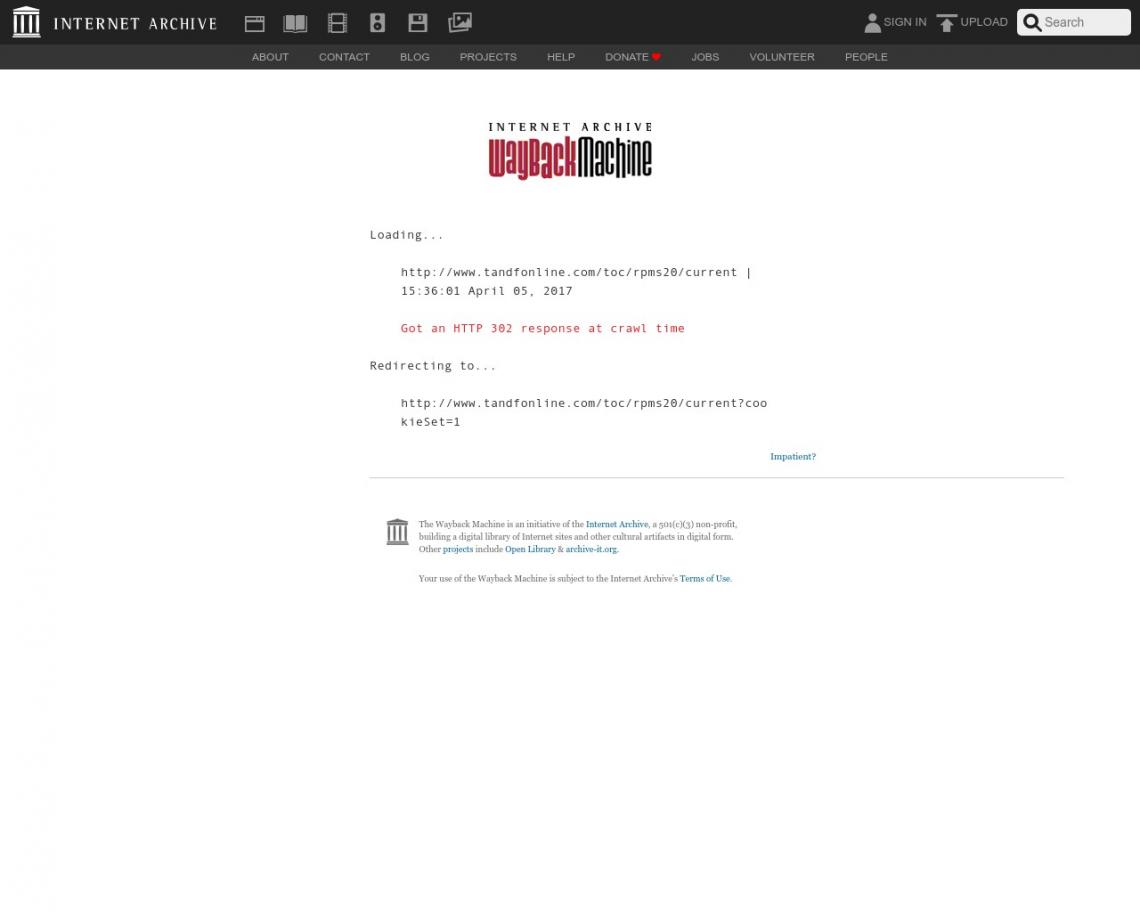The width and height of the screenshot is (1140, 912).
Task: Click the magnifying glass search icon
Action: (x=1032, y=23)
